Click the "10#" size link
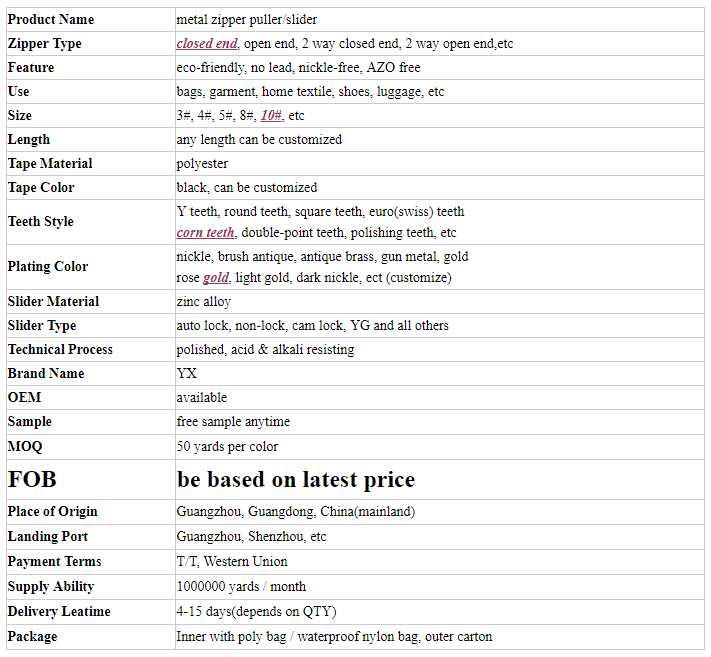Image resolution: width=711 pixels, height=657 pixels. click(272, 116)
